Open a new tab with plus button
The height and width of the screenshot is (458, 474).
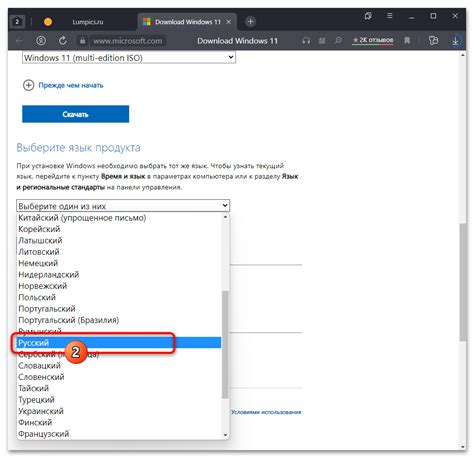(x=250, y=22)
